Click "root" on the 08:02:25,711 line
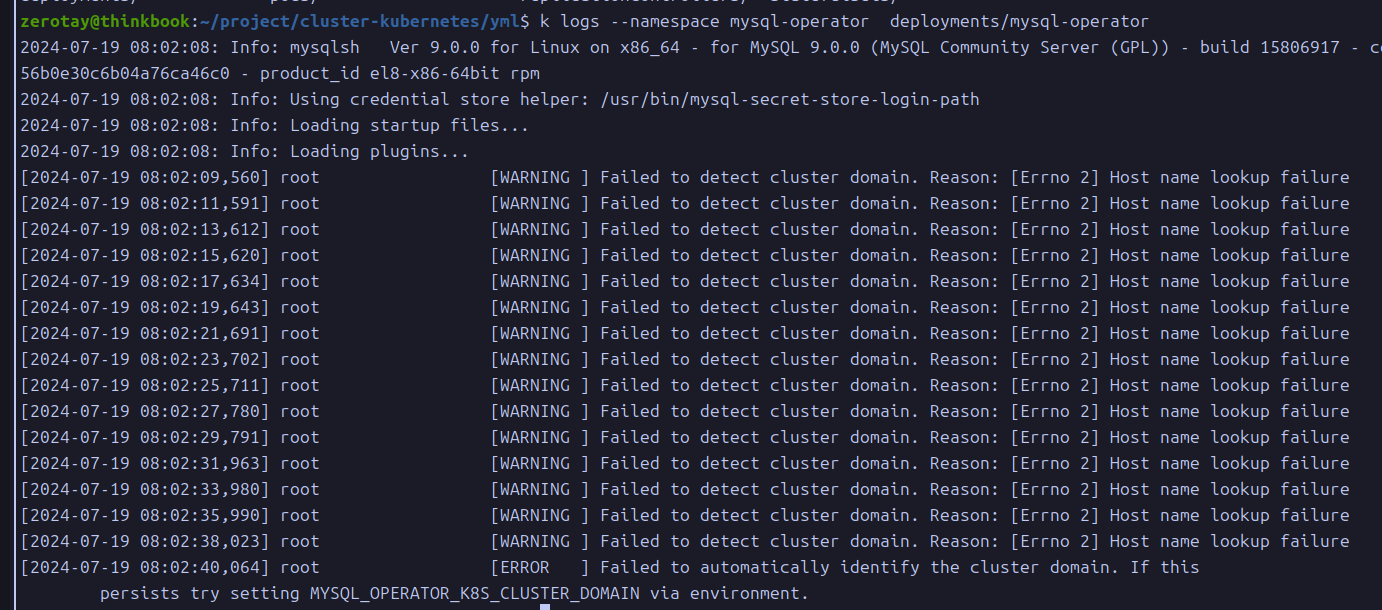The height and width of the screenshot is (610, 1382). click(299, 385)
